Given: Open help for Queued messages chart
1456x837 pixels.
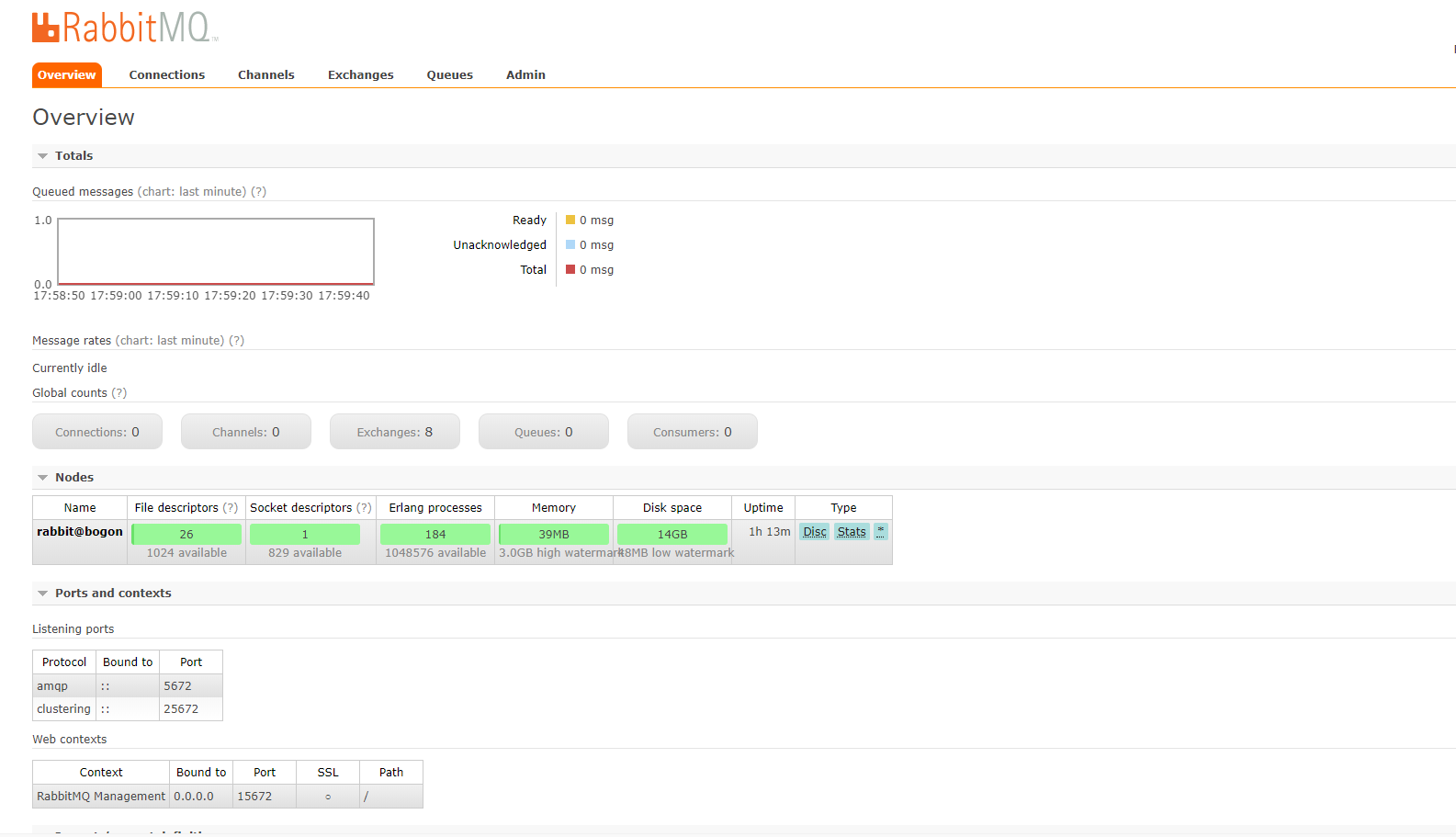Looking at the screenshot, I should (x=259, y=192).
